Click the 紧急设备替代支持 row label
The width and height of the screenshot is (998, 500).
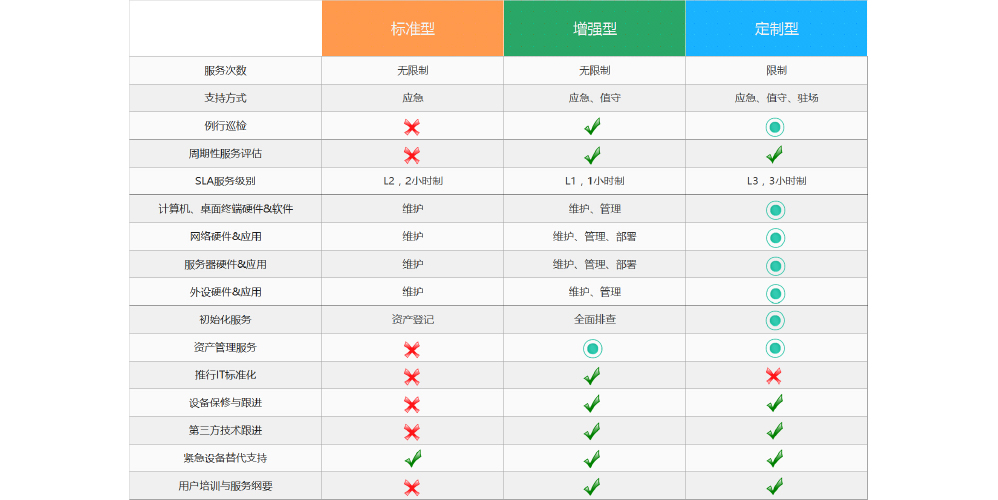[x=225, y=458]
